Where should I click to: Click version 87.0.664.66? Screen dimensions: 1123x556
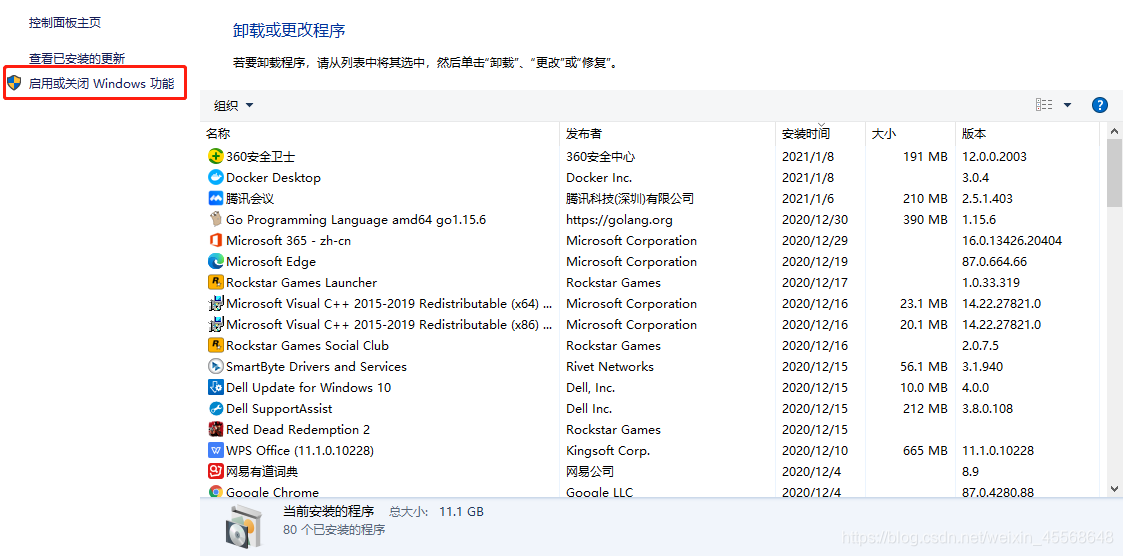(995, 262)
